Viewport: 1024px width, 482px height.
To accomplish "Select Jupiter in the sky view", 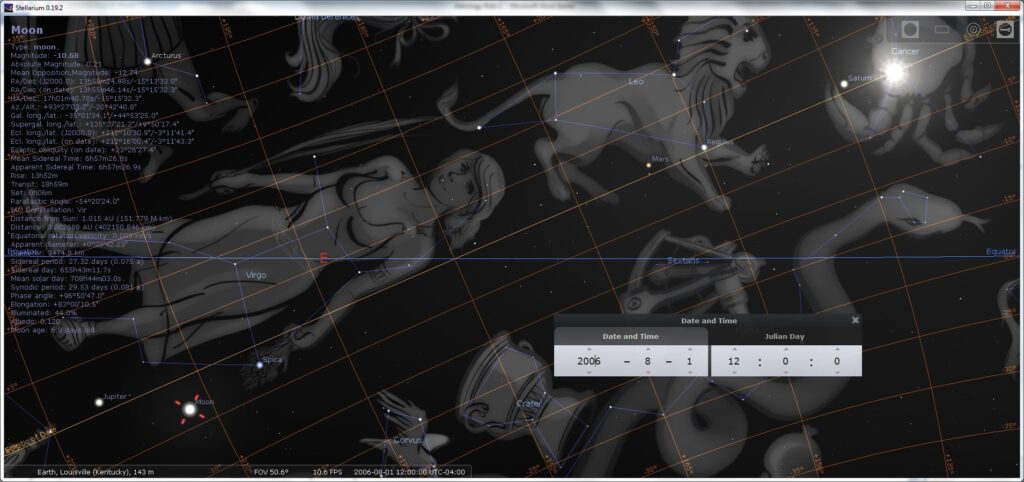I will (99, 402).
